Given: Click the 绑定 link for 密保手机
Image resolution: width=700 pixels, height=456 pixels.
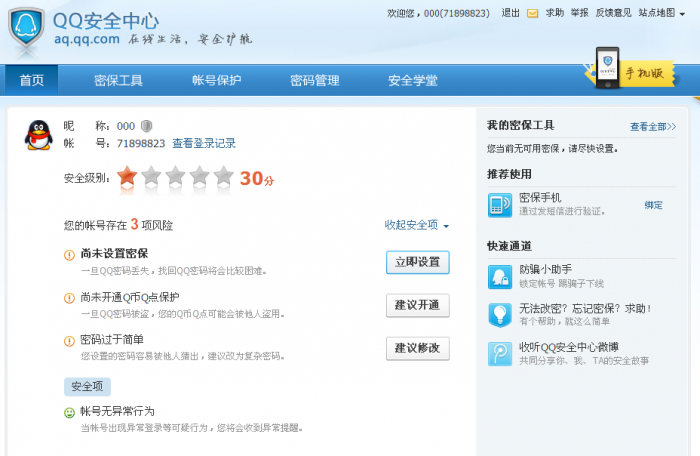Looking at the screenshot, I should coord(654,205).
